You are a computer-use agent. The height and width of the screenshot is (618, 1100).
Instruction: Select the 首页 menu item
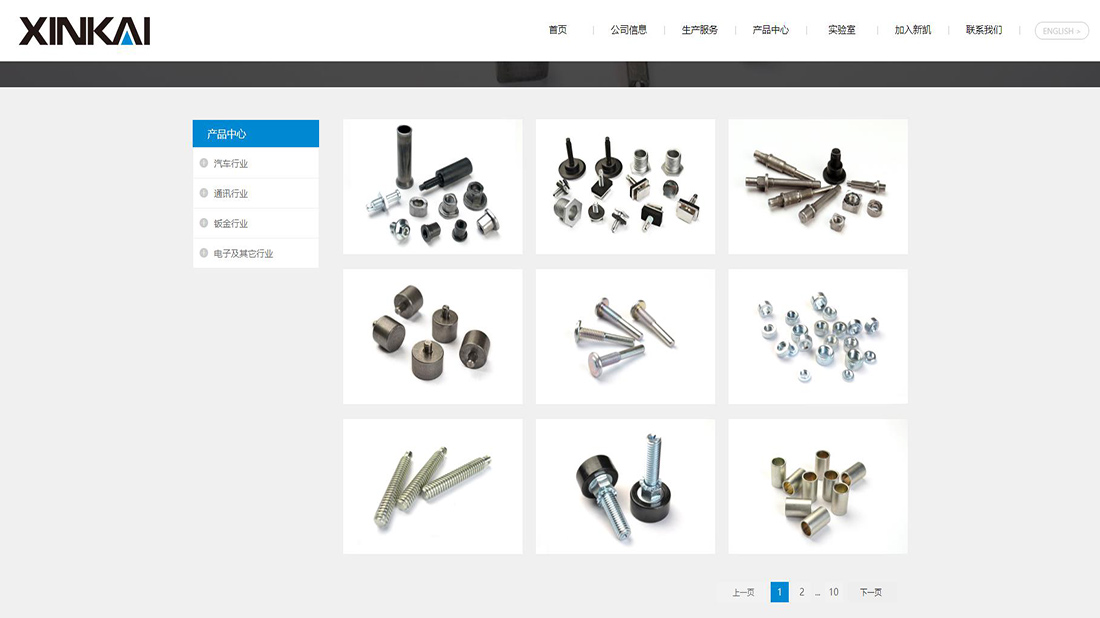click(557, 30)
